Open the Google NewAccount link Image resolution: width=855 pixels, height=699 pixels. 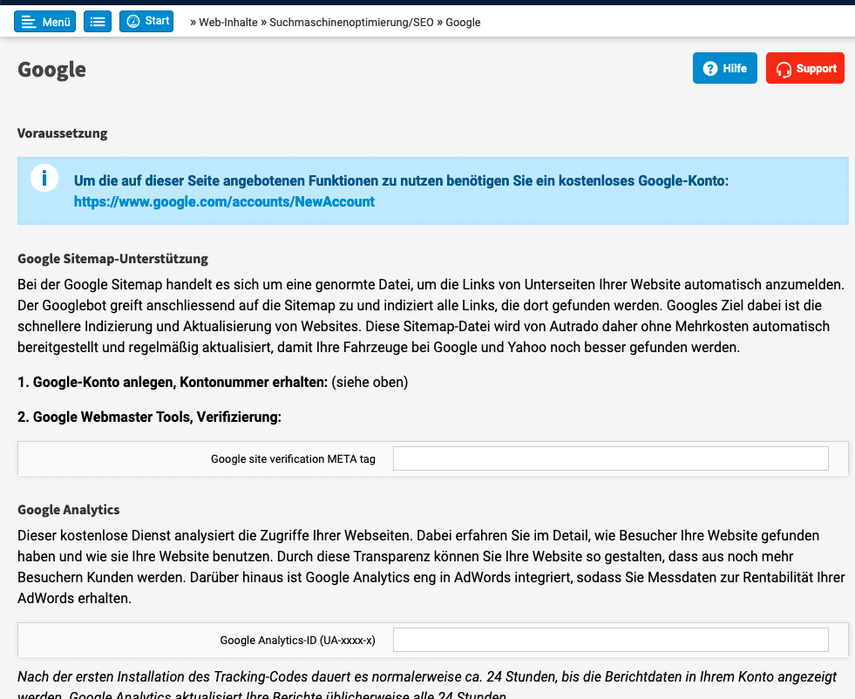pos(224,202)
